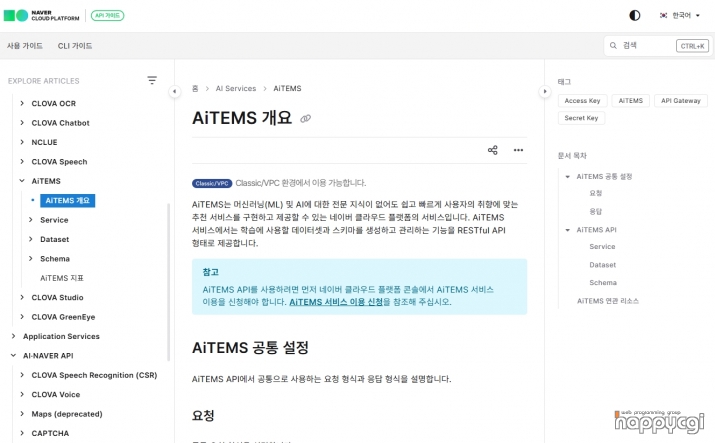Image resolution: width=715 pixels, height=443 pixels.
Task: Switch to the CLI 가이드 tab
Action: 75,46
